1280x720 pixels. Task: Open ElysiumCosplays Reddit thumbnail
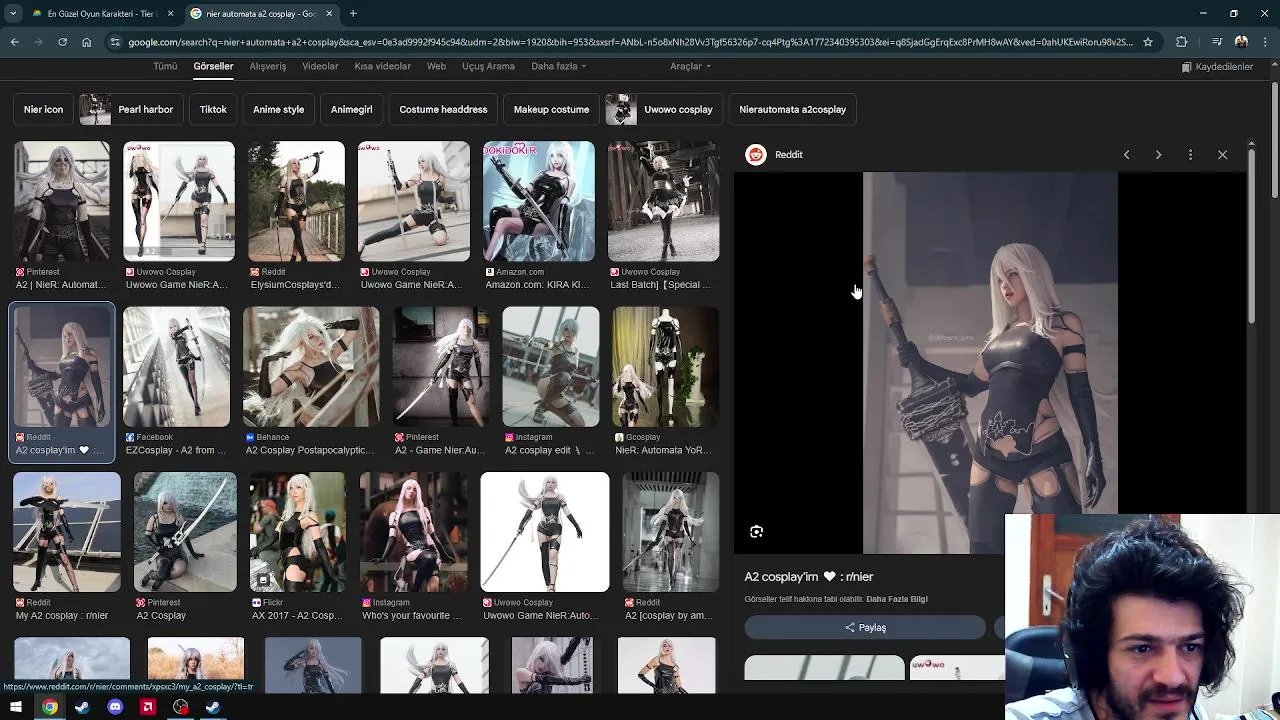(296, 201)
